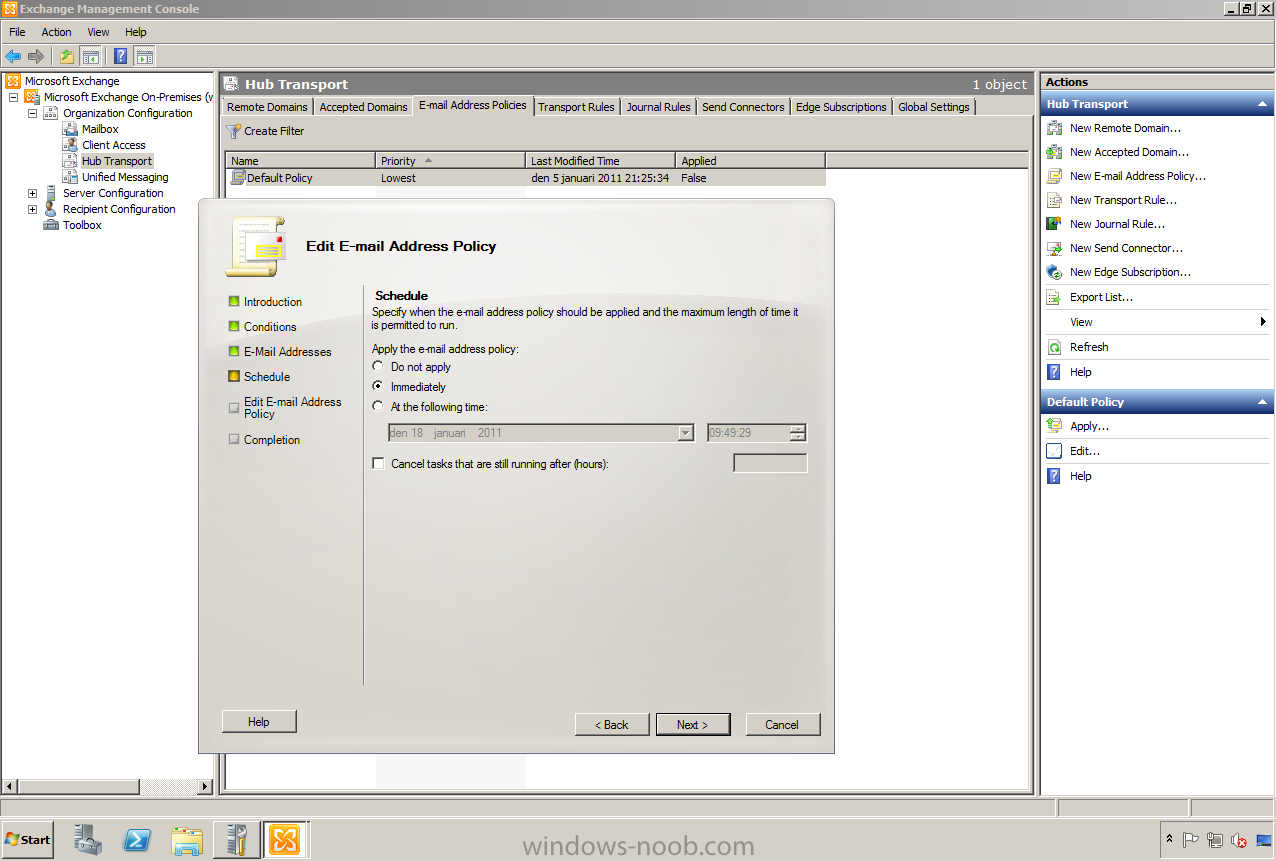Show hidden system tray icons
The image size is (1276, 861).
pos(1169,840)
